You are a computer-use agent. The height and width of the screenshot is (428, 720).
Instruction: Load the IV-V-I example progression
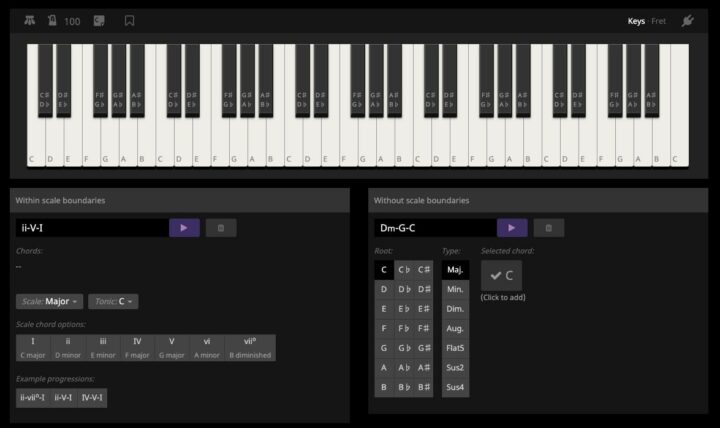click(92, 397)
